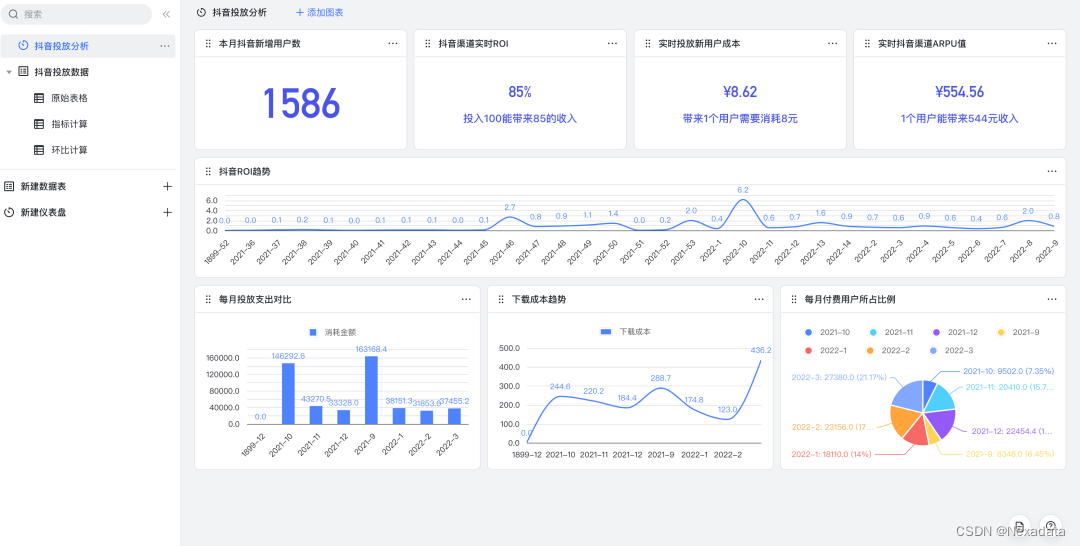Toggle 2022-2 legend entry in pie chart

click(888, 350)
